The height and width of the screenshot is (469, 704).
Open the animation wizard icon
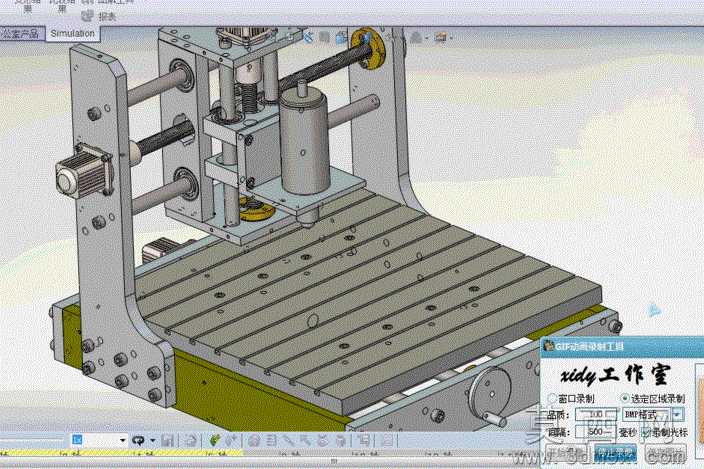tap(191, 440)
